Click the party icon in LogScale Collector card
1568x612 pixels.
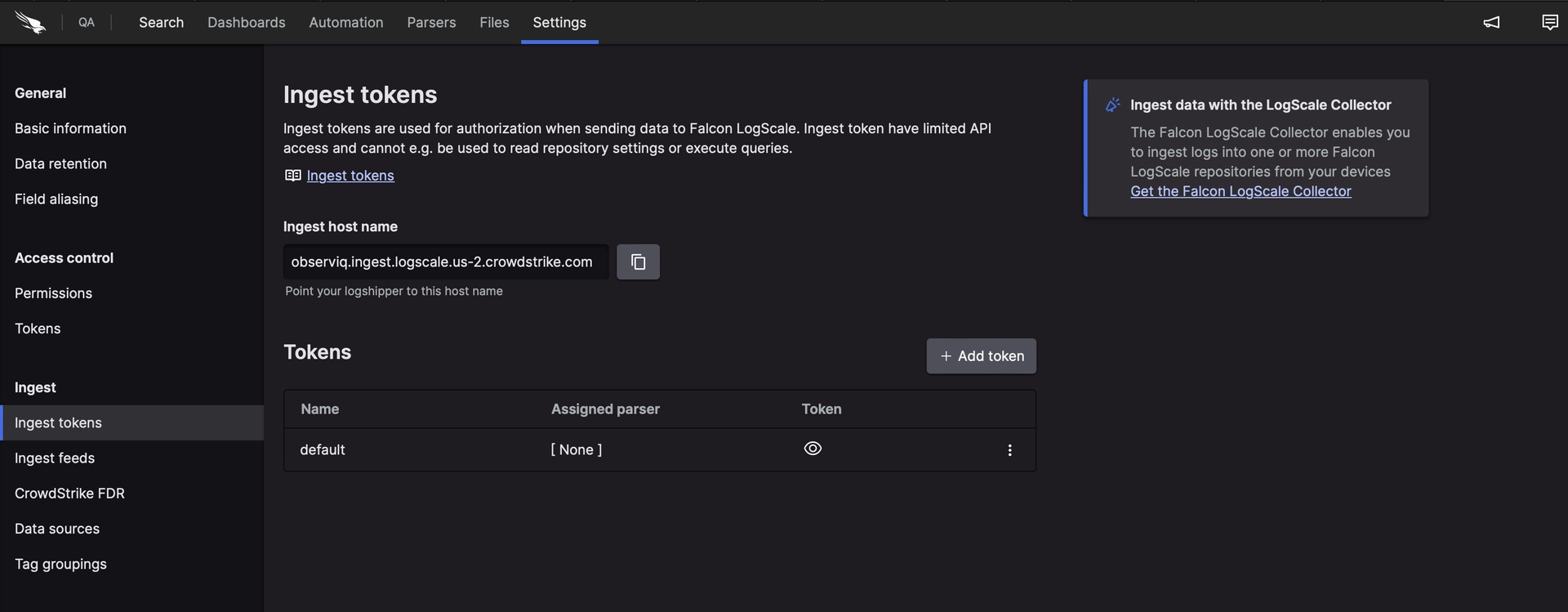[1112, 105]
